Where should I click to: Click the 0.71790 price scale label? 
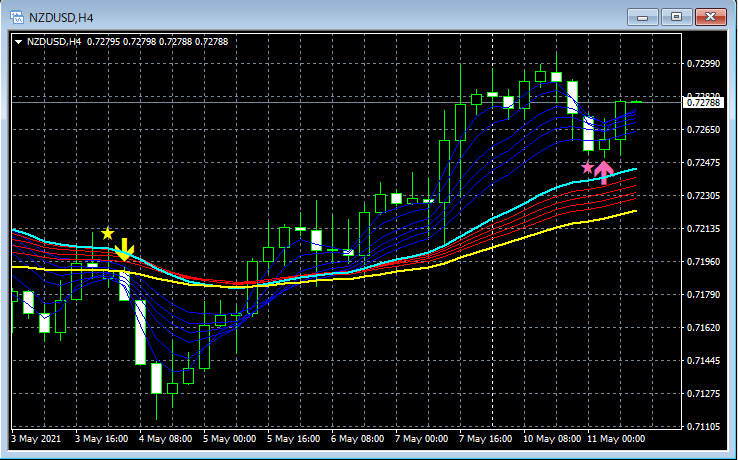point(704,295)
